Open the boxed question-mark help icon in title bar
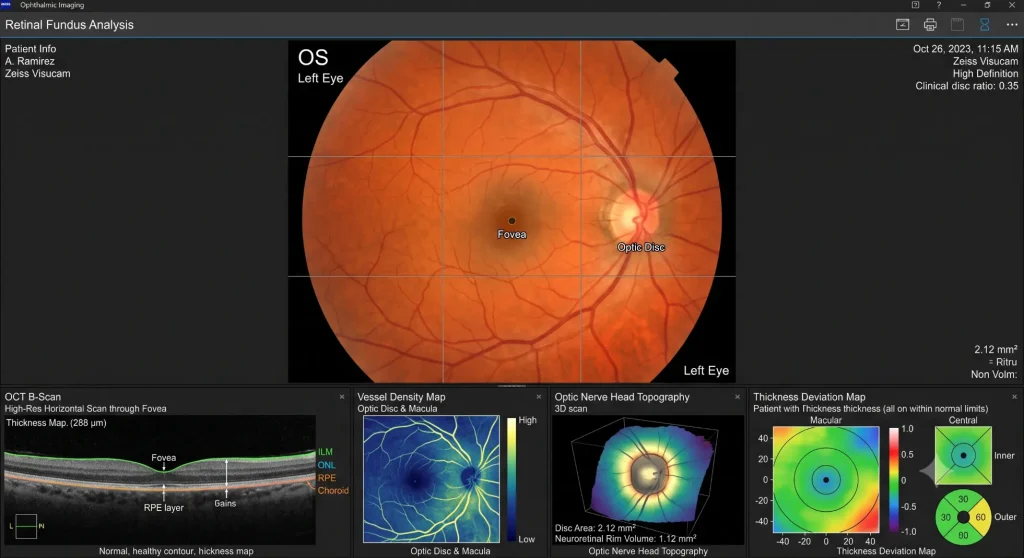The image size is (1024, 558). click(x=916, y=5)
